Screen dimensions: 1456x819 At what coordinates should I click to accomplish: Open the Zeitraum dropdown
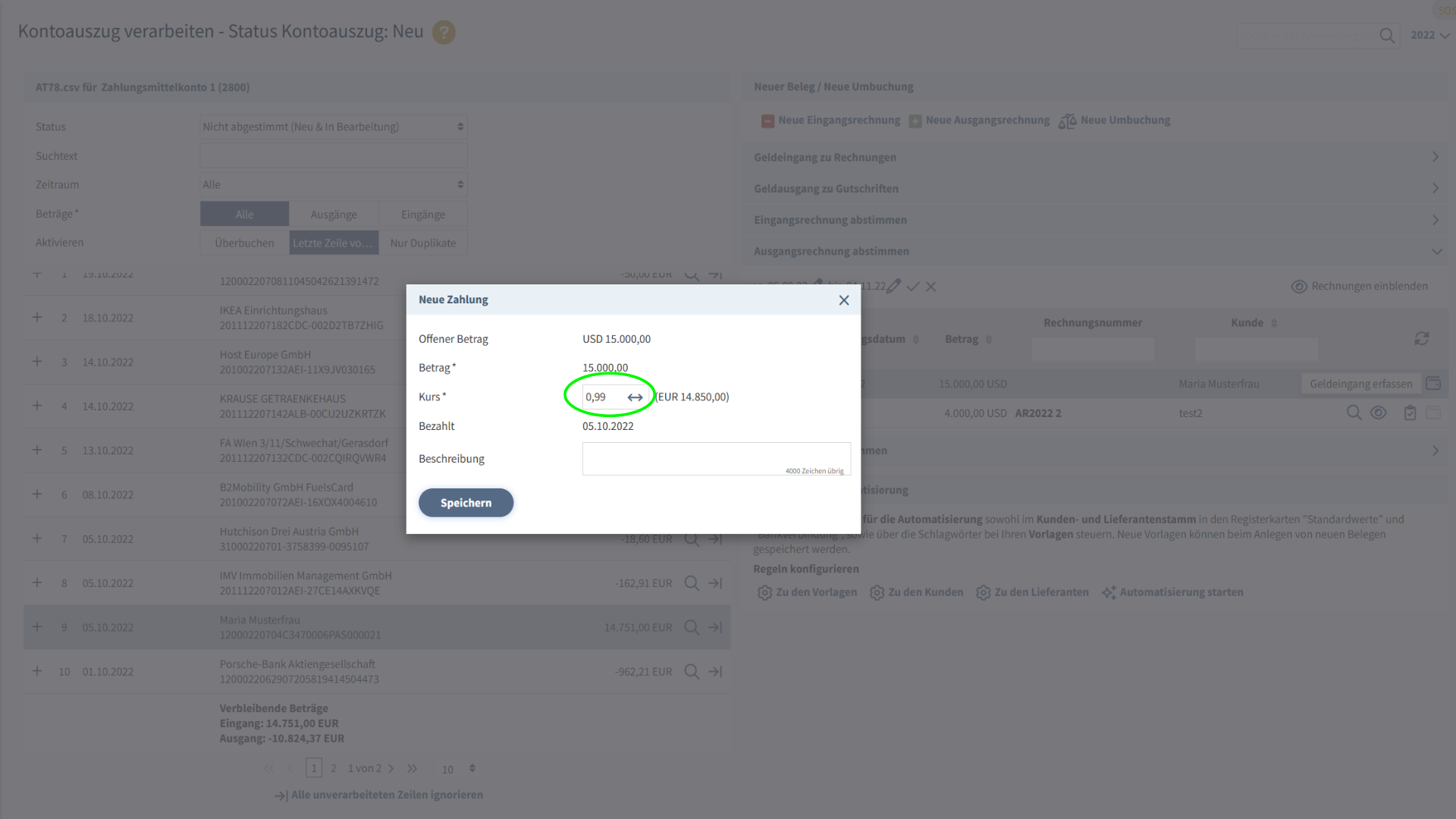[x=334, y=185]
